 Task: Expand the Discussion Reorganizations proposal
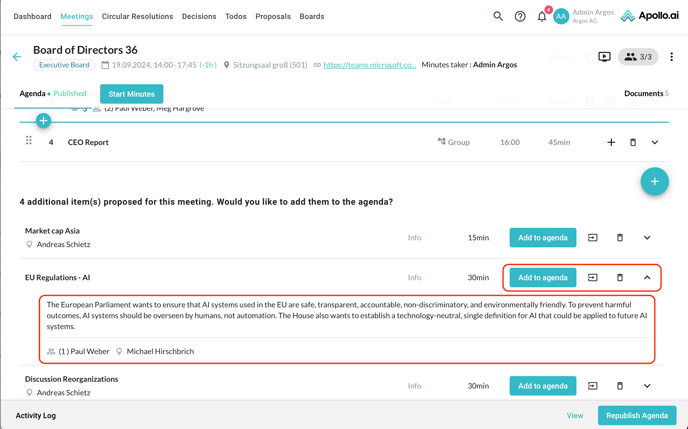click(x=647, y=386)
